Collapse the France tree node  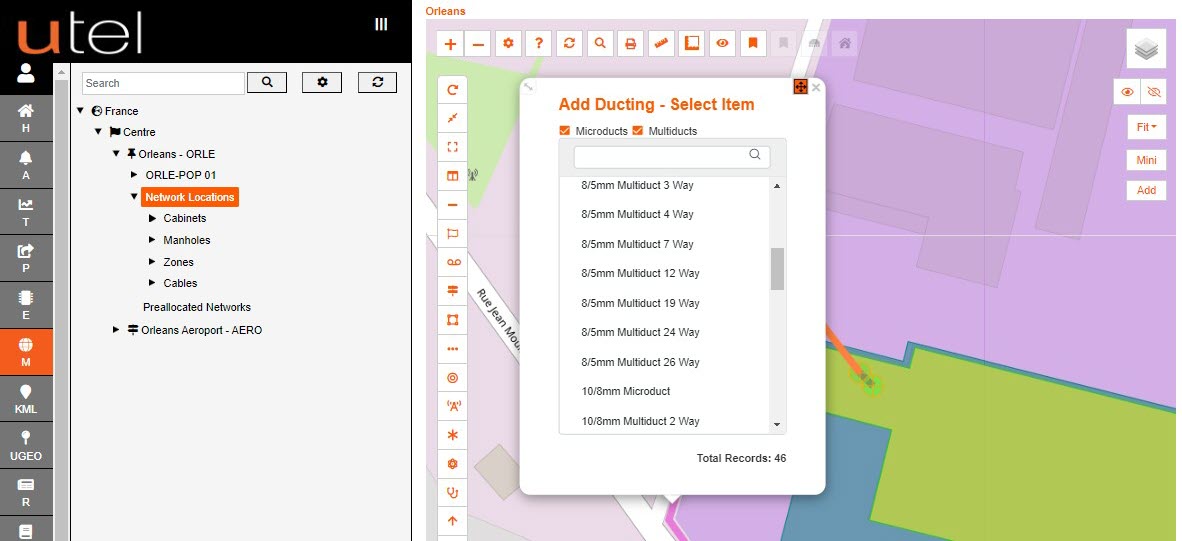pyautogui.click(x=81, y=111)
